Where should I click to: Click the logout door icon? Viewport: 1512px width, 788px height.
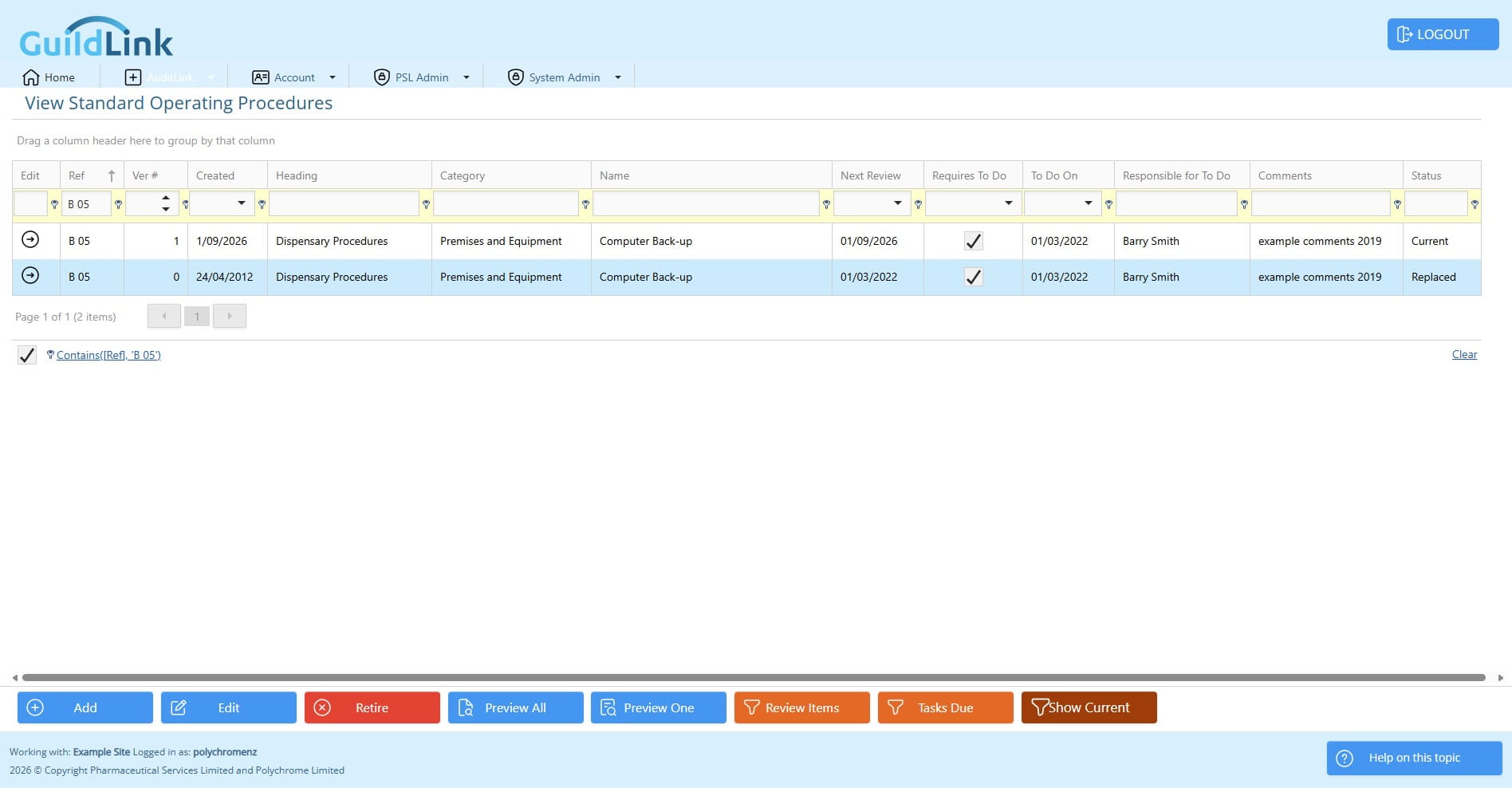pyautogui.click(x=1404, y=34)
